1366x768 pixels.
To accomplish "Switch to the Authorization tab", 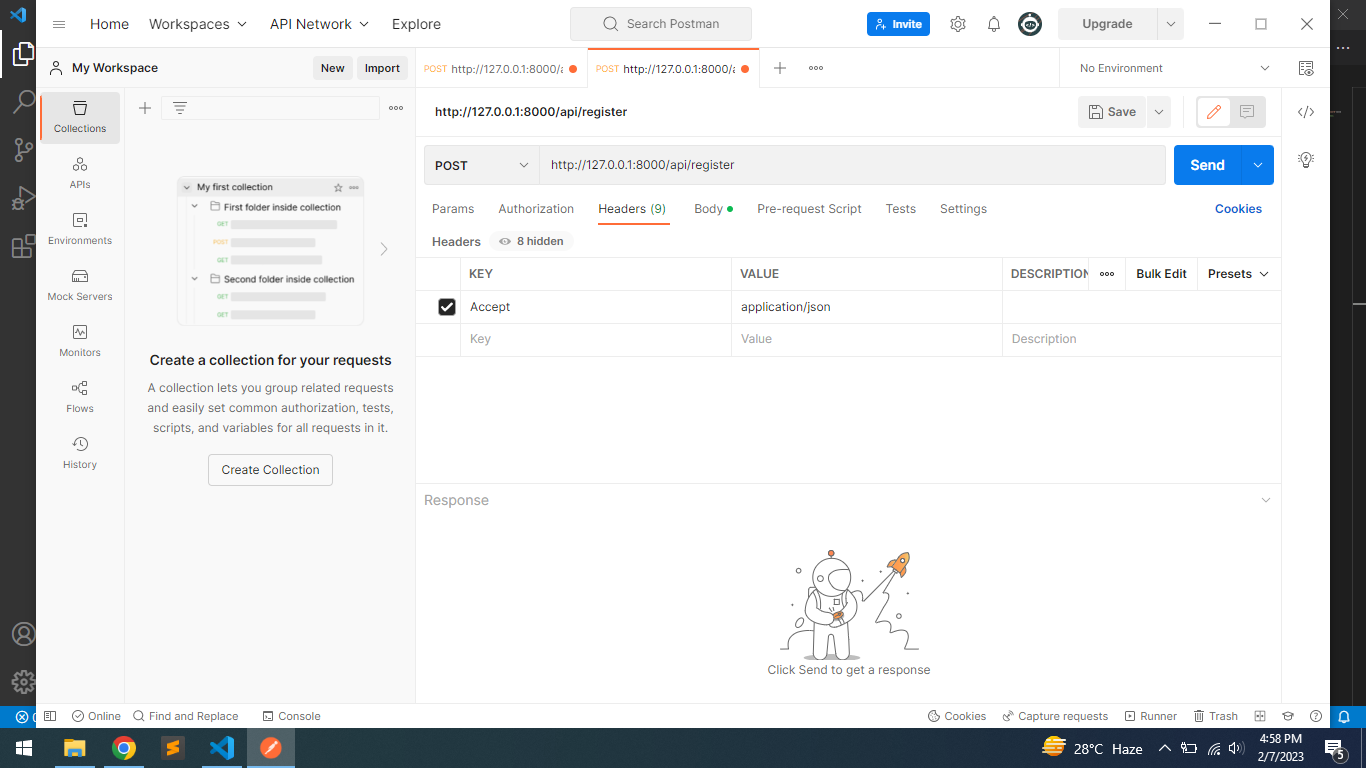I will pos(536,209).
